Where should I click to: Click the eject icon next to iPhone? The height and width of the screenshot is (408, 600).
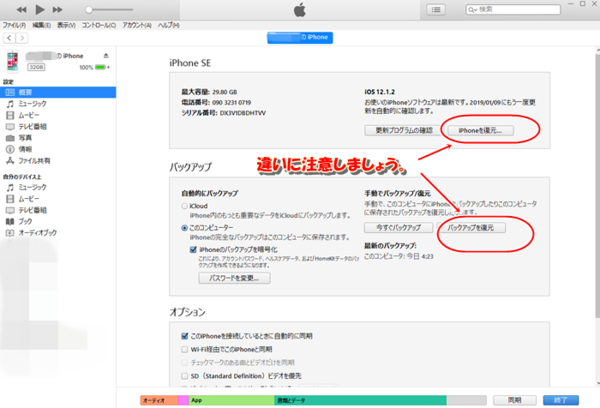pyautogui.click(x=106, y=56)
